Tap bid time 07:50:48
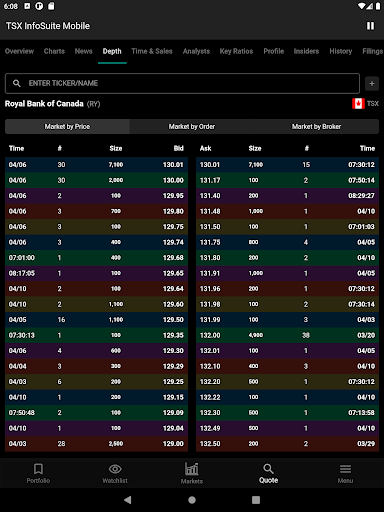This screenshot has height=512, width=384. tap(22, 413)
